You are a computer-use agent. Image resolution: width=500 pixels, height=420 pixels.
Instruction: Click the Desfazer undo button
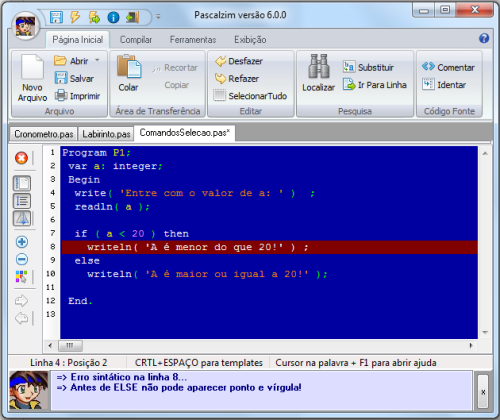239,61
